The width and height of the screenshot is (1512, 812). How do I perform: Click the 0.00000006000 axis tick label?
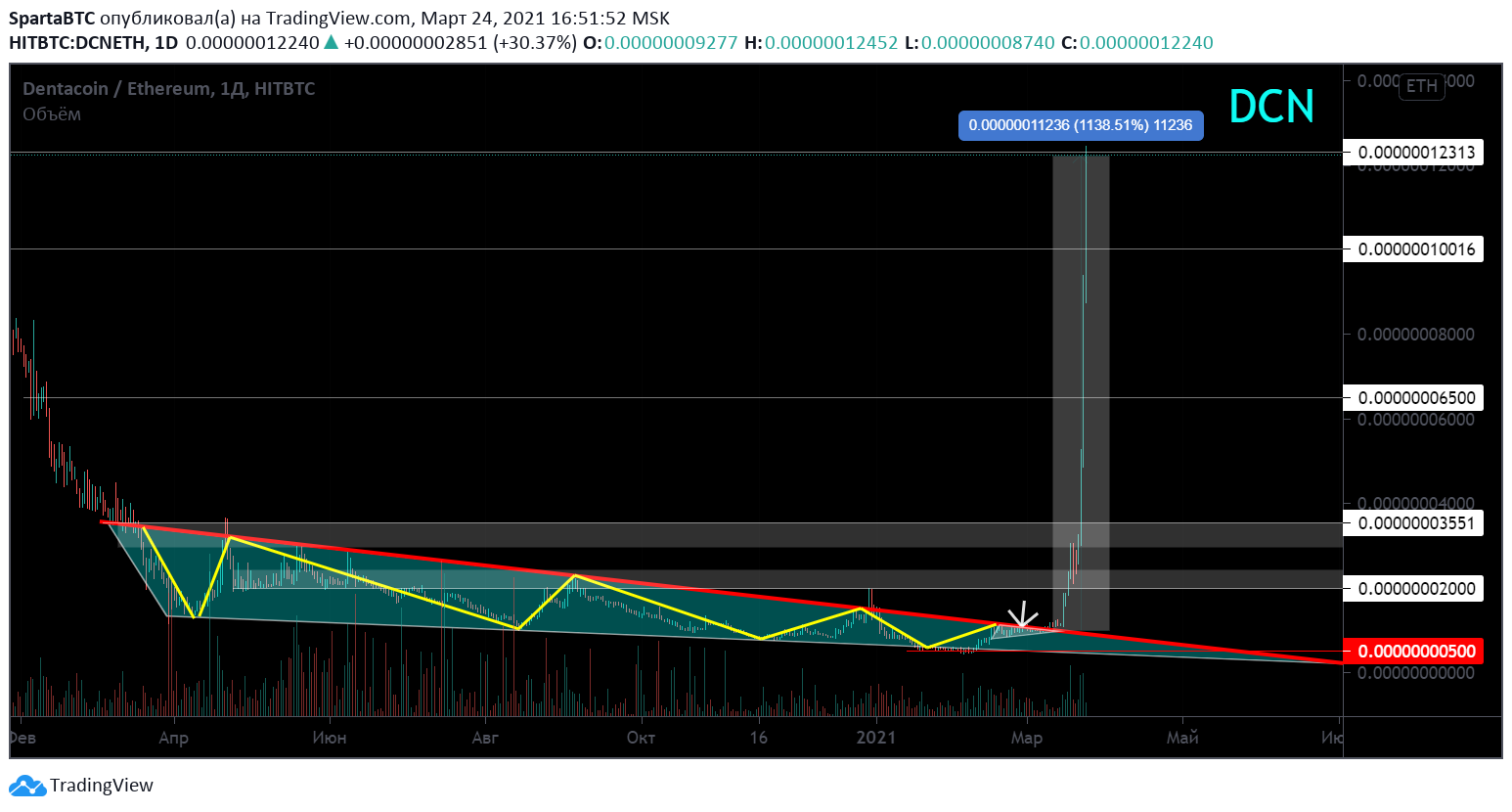(1416, 420)
